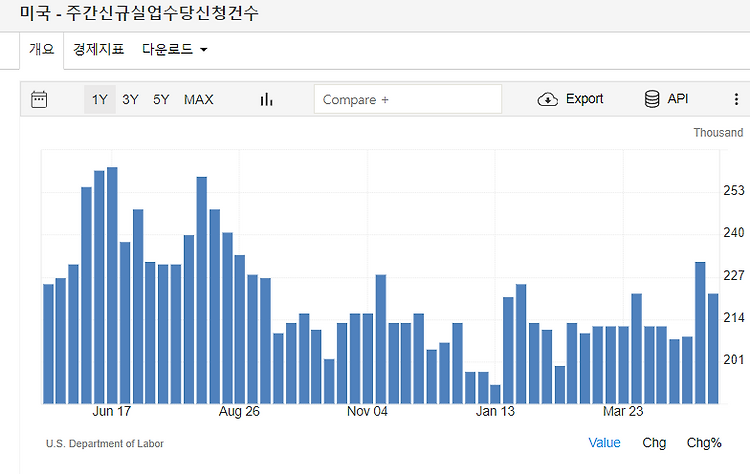Open the calendar date range picker
750x474 pixels.
point(39,99)
